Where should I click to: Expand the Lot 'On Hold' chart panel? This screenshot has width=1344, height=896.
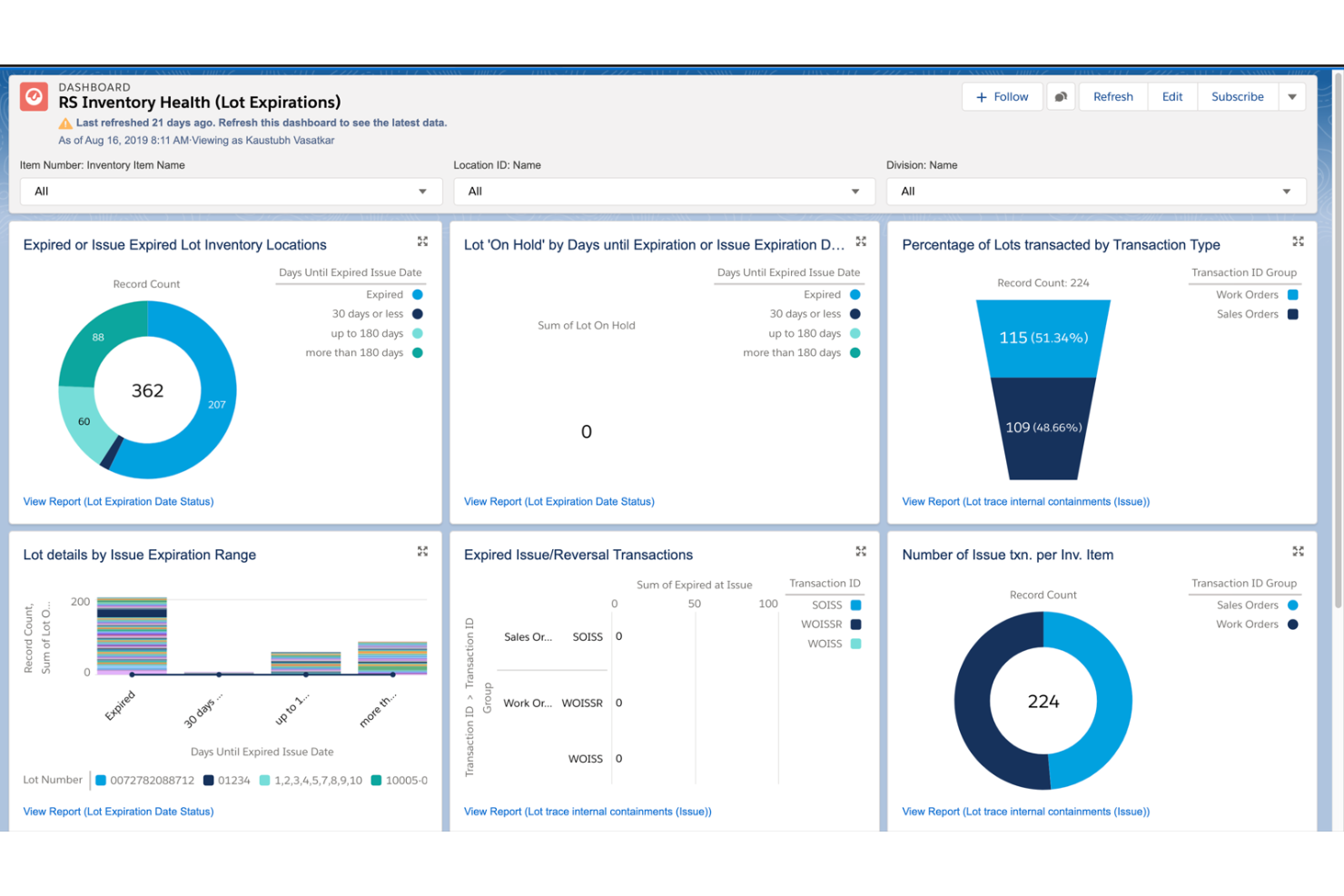[861, 241]
